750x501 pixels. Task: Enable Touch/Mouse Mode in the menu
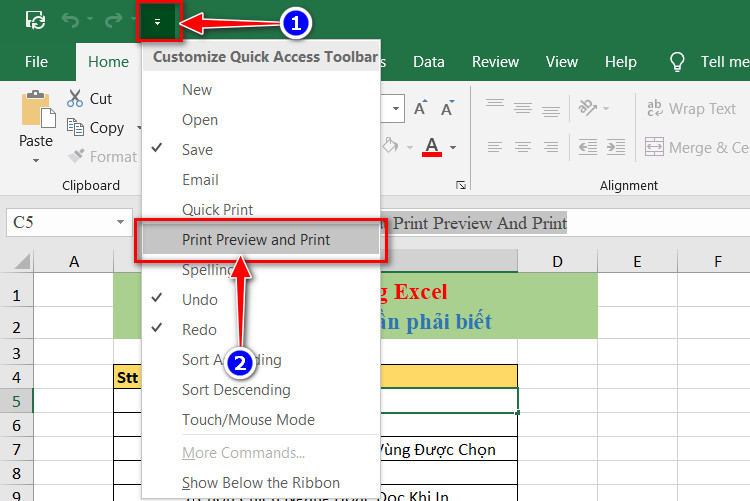click(261, 420)
